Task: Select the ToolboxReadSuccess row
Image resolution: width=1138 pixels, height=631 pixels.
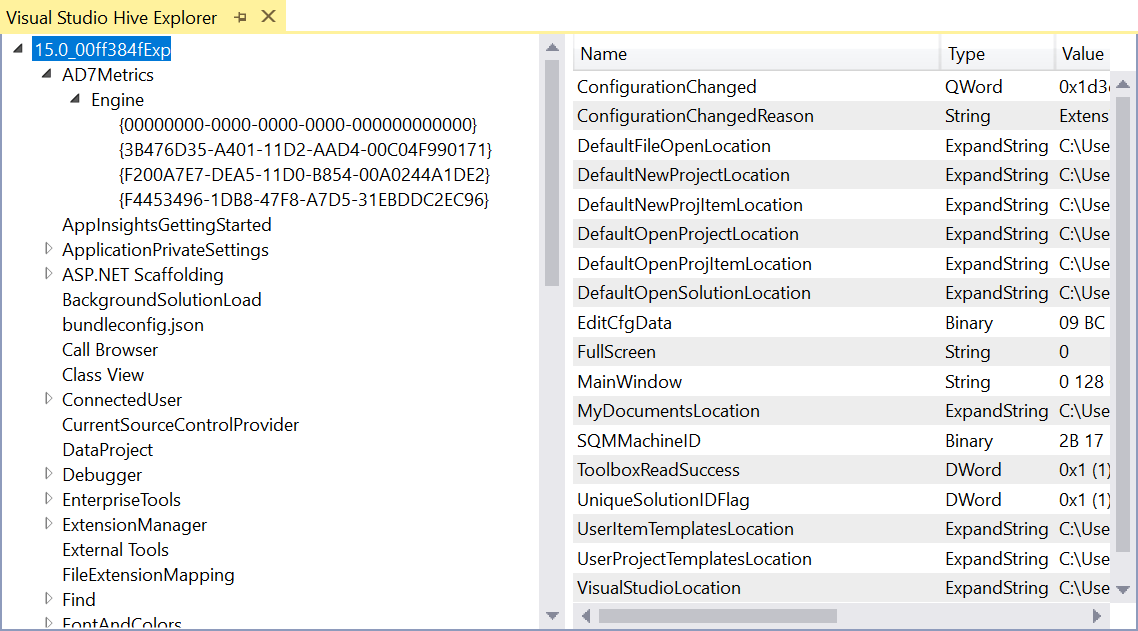Action: coord(842,470)
